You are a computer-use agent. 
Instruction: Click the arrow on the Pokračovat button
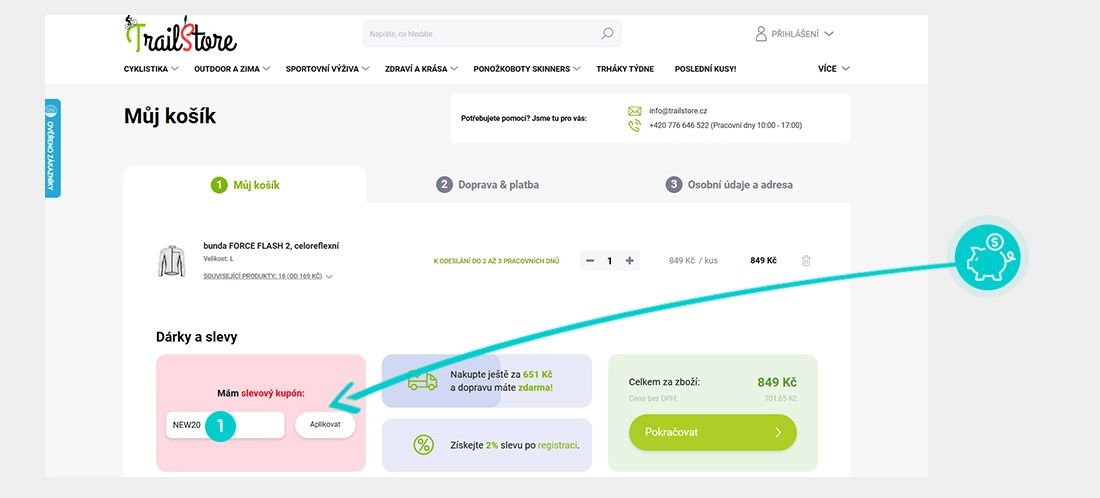coord(778,432)
